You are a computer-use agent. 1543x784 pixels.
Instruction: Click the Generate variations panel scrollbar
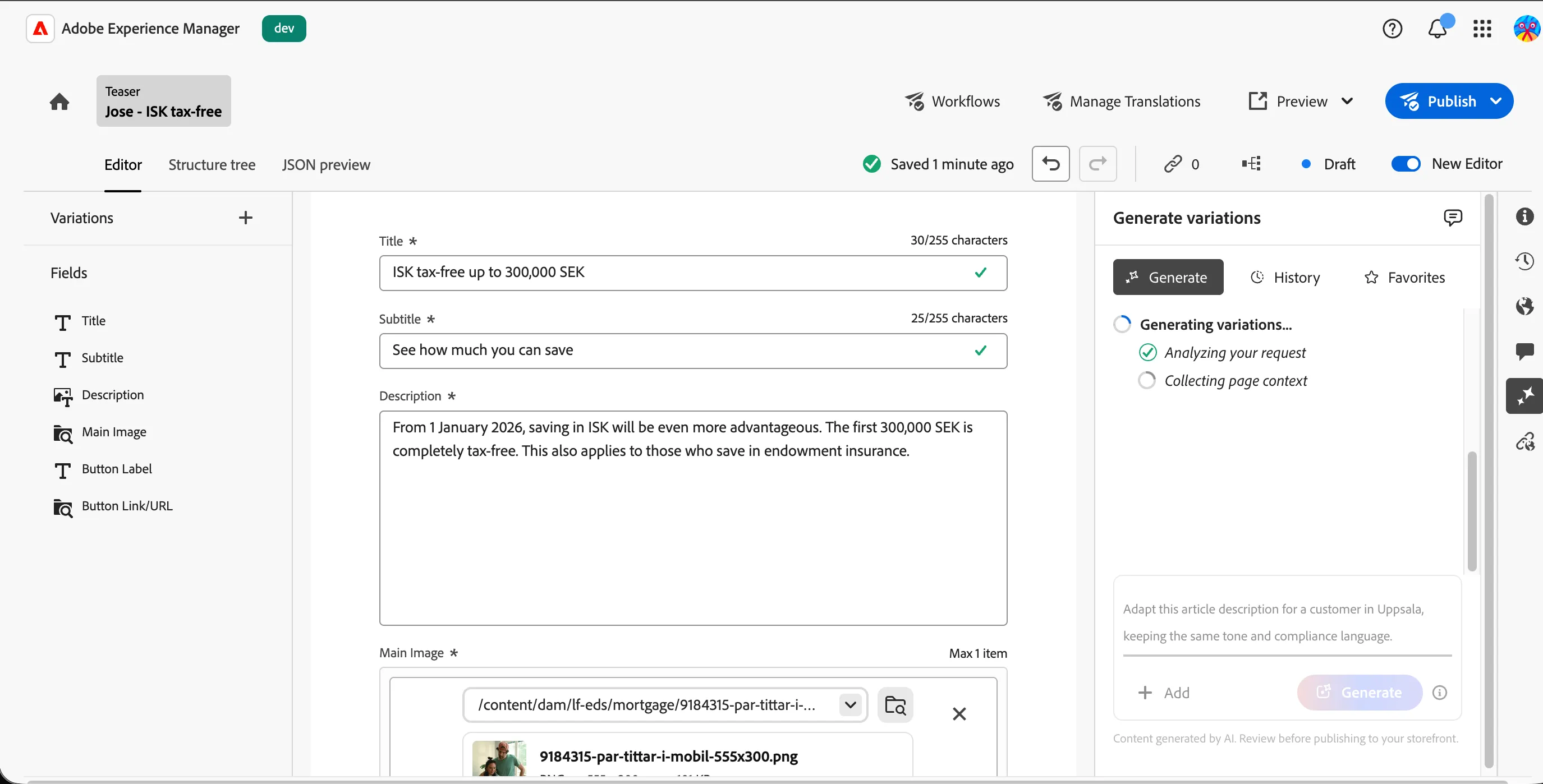[1472, 511]
